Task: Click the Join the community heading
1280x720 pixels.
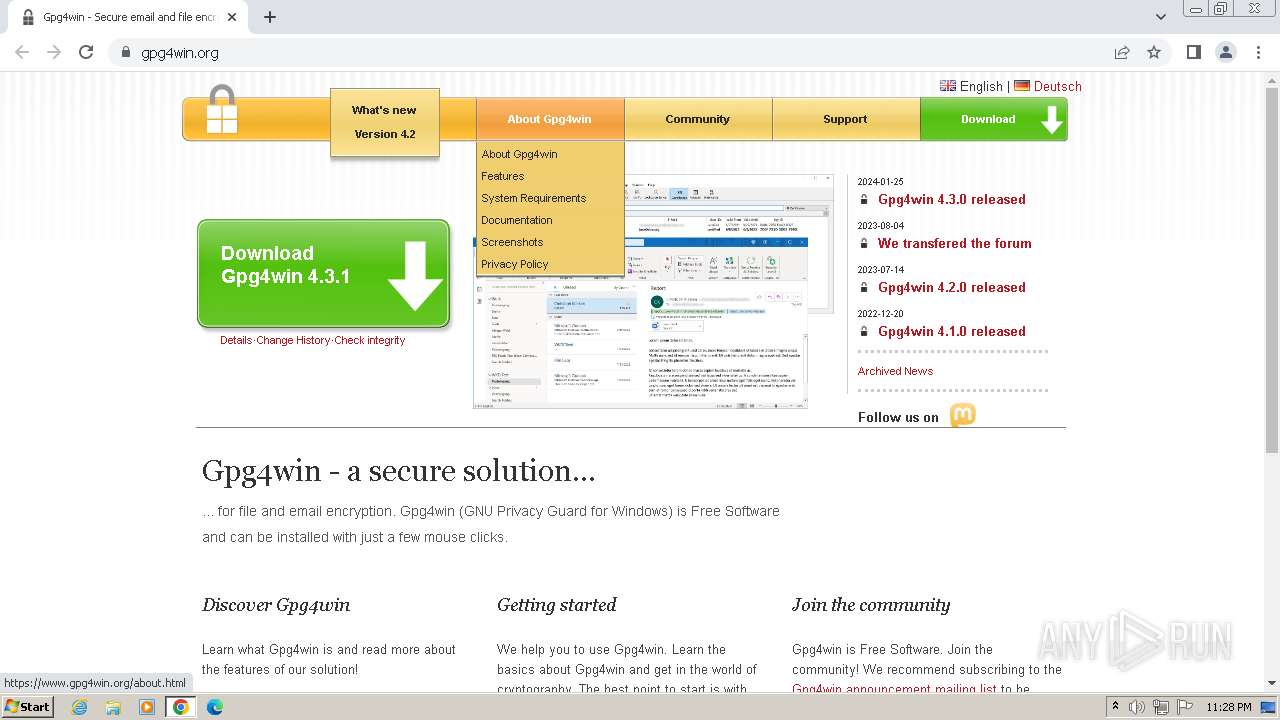Action: click(871, 604)
